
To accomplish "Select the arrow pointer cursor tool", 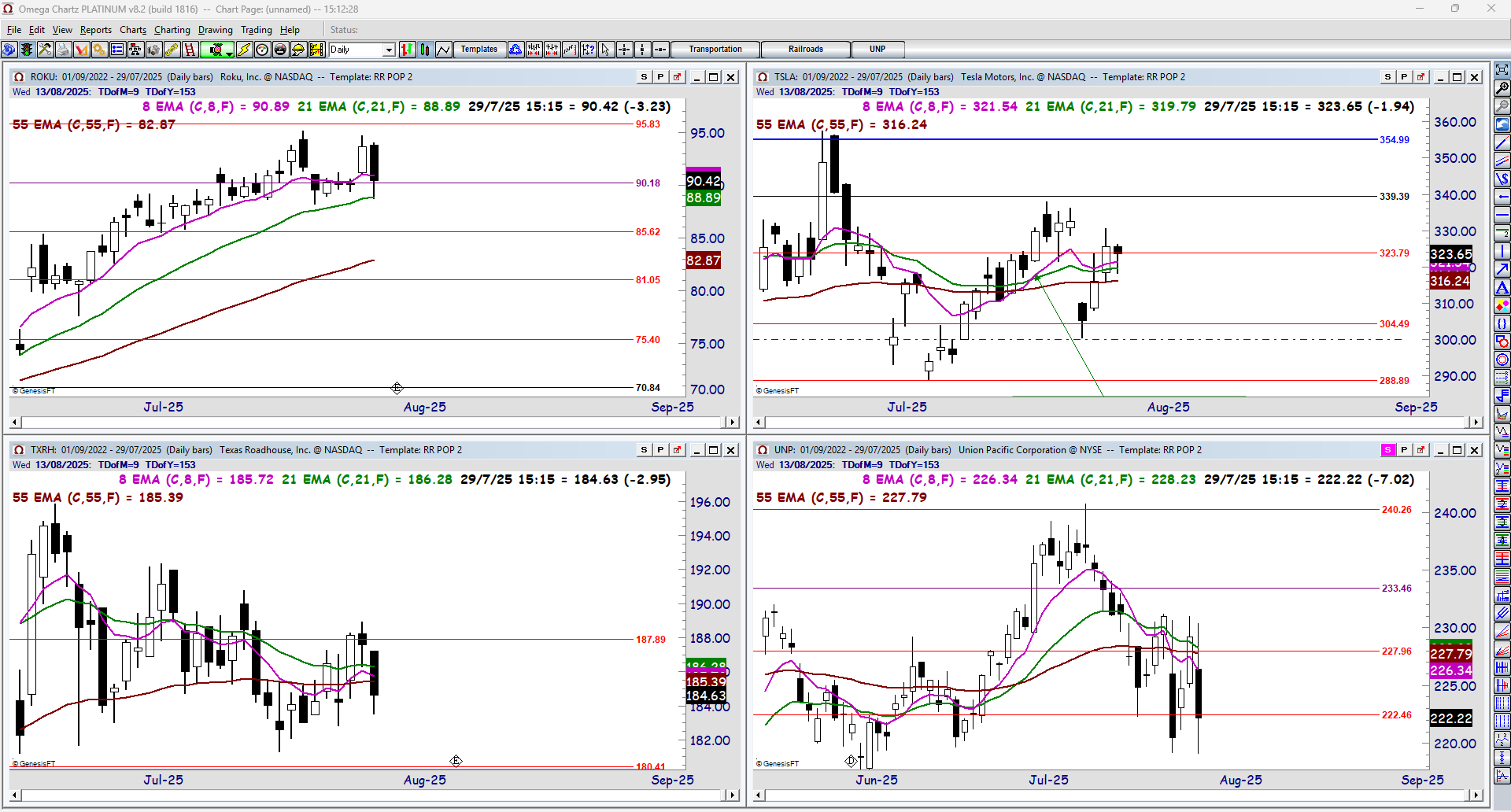I will [x=605, y=50].
